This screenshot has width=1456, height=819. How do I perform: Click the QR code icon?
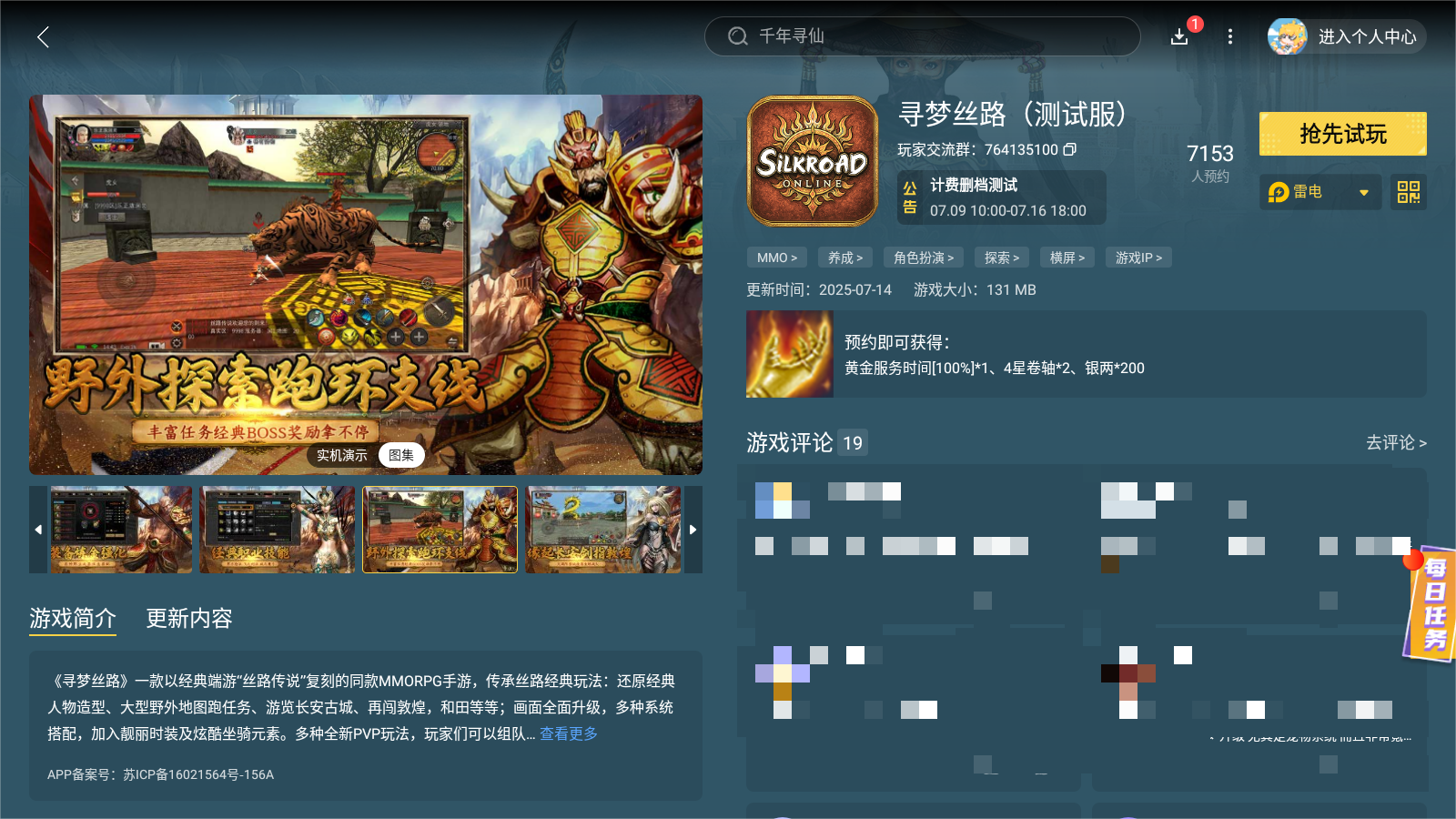point(1408,192)
